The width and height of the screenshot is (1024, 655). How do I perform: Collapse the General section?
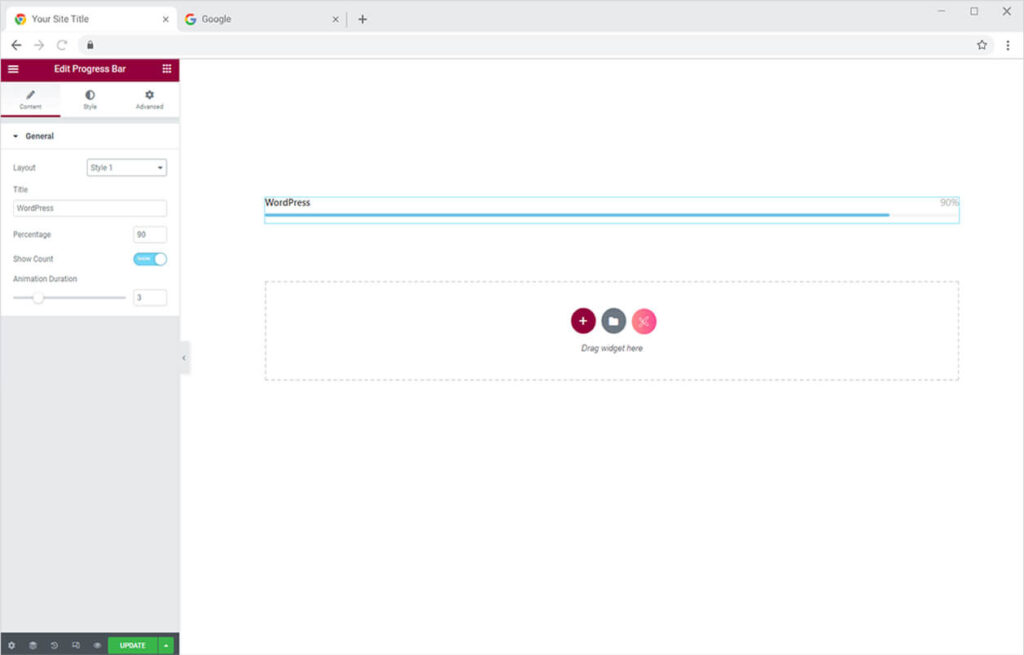click(x=16, y=136)
